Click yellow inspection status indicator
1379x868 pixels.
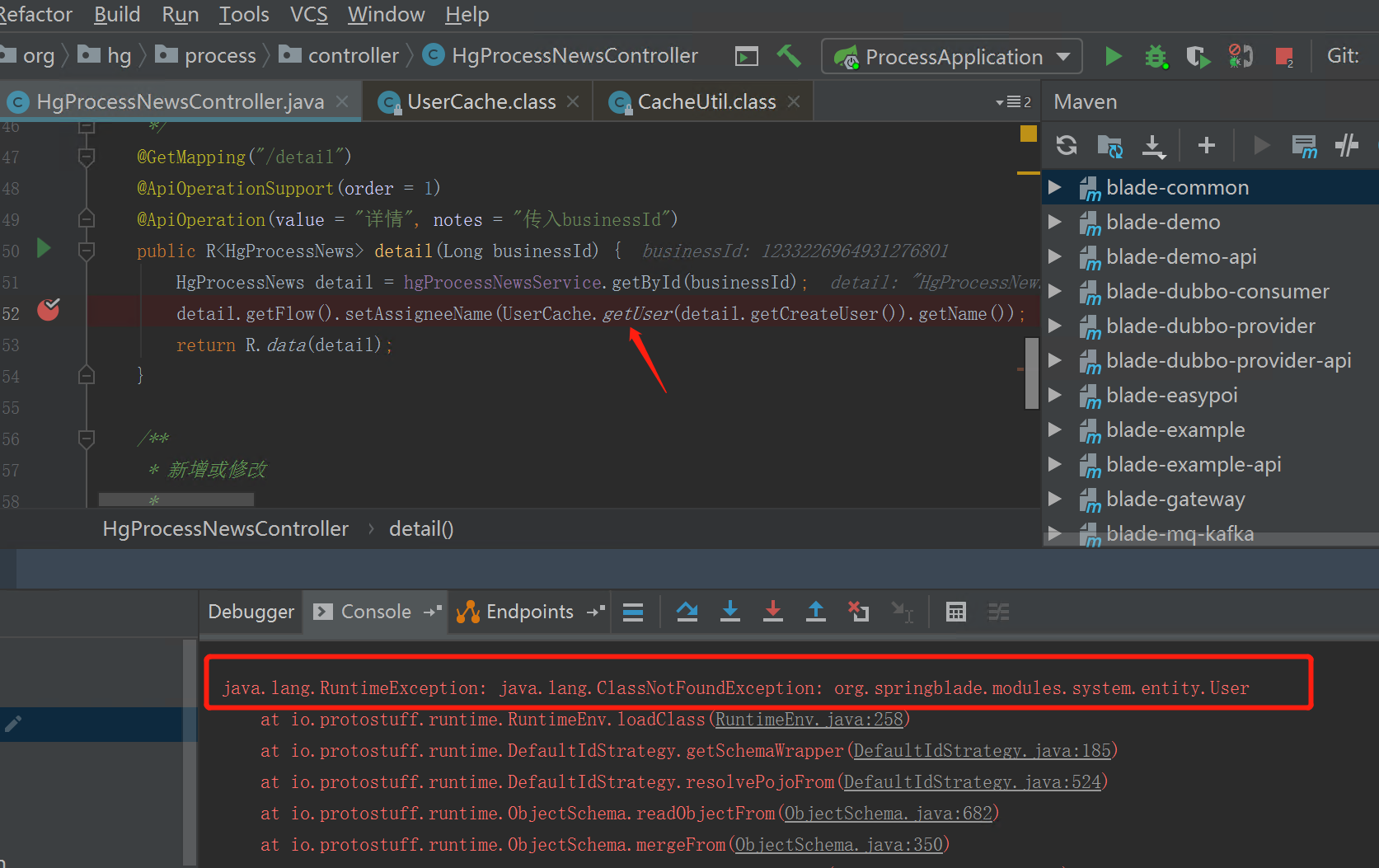coord(1028,134)
